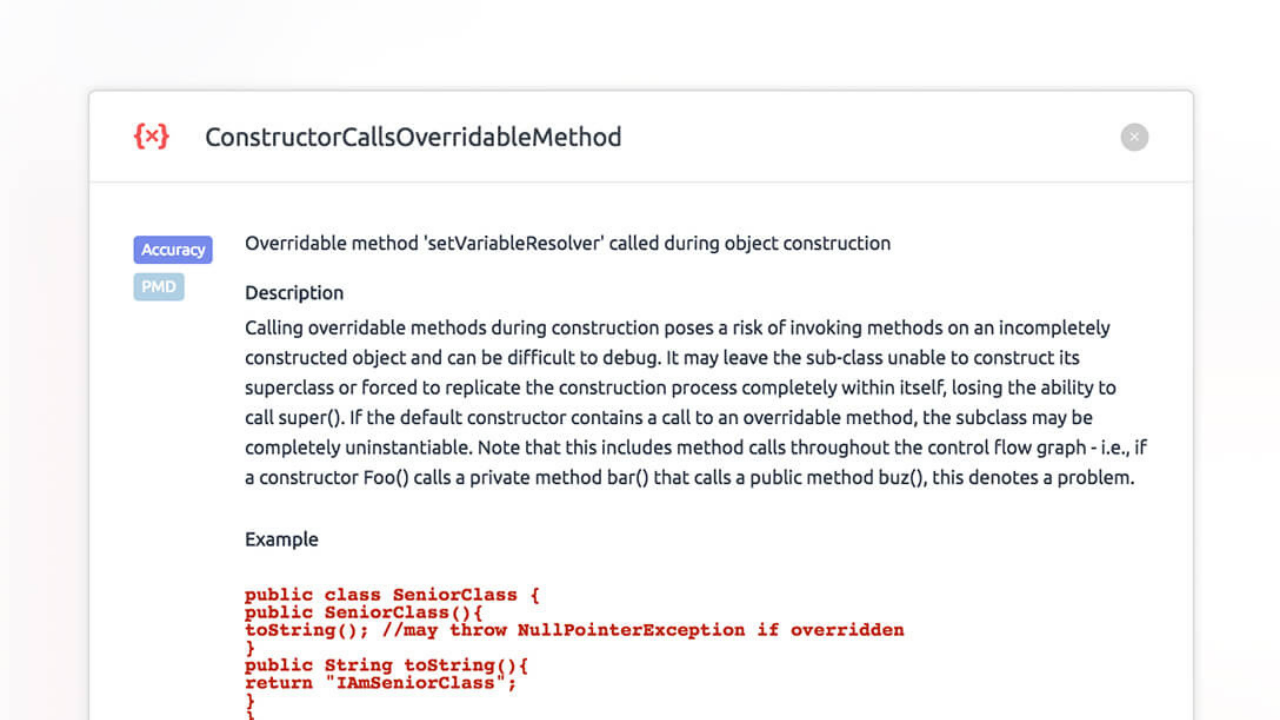This screenshot has width=1280, height=720.
Task: Click the Description heading
Action: click(x=294, y=293)
